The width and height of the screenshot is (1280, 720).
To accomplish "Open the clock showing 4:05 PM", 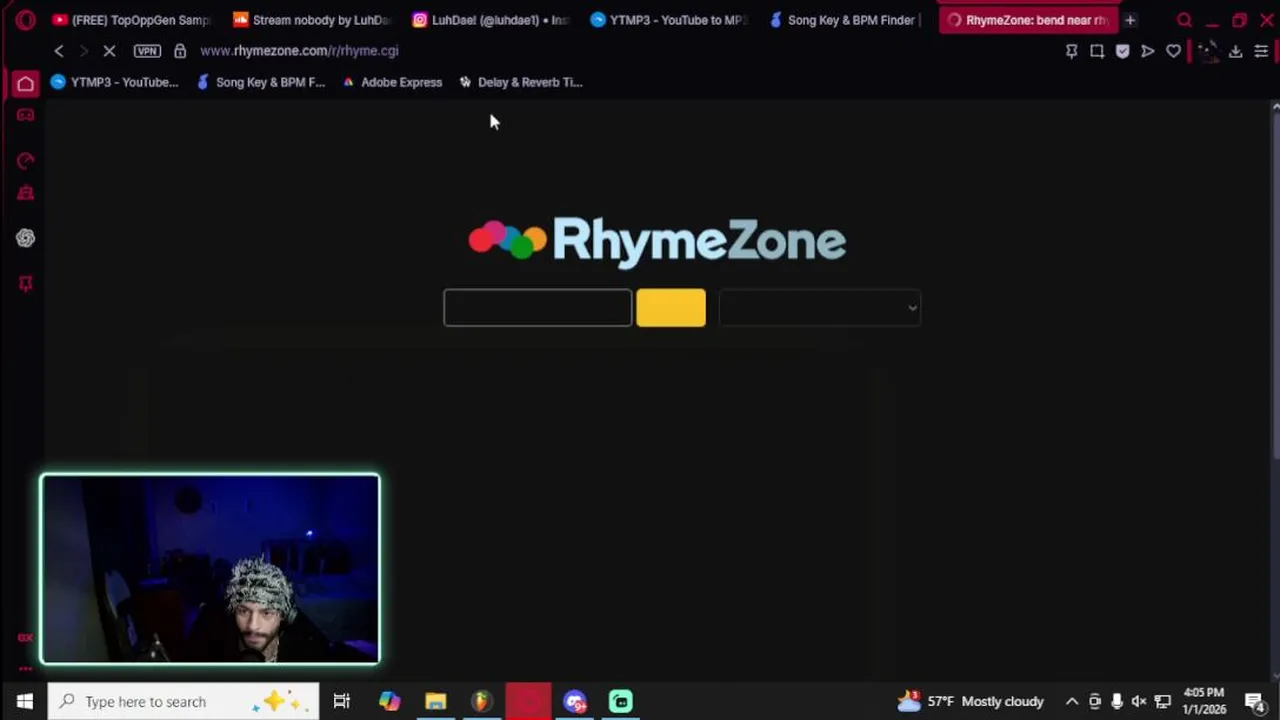I will click(1204, 701).
